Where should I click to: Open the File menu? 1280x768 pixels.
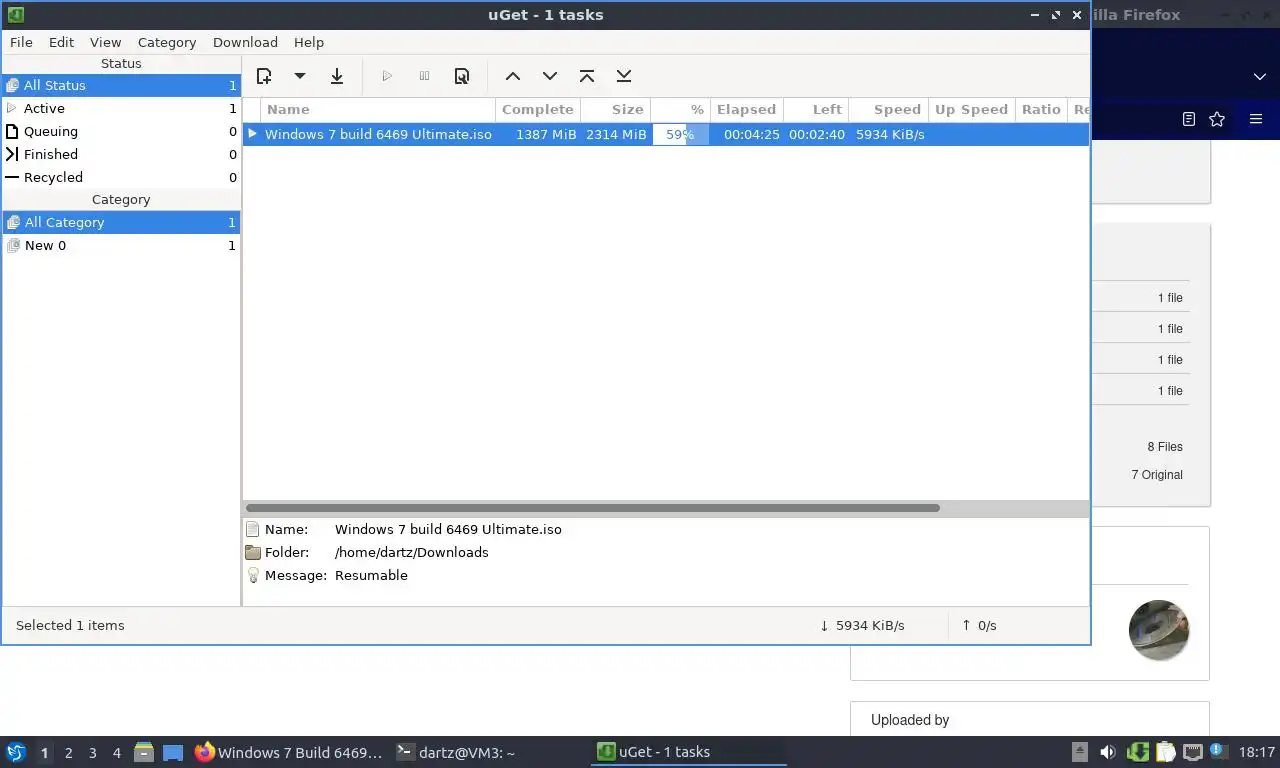coord(21,42)
